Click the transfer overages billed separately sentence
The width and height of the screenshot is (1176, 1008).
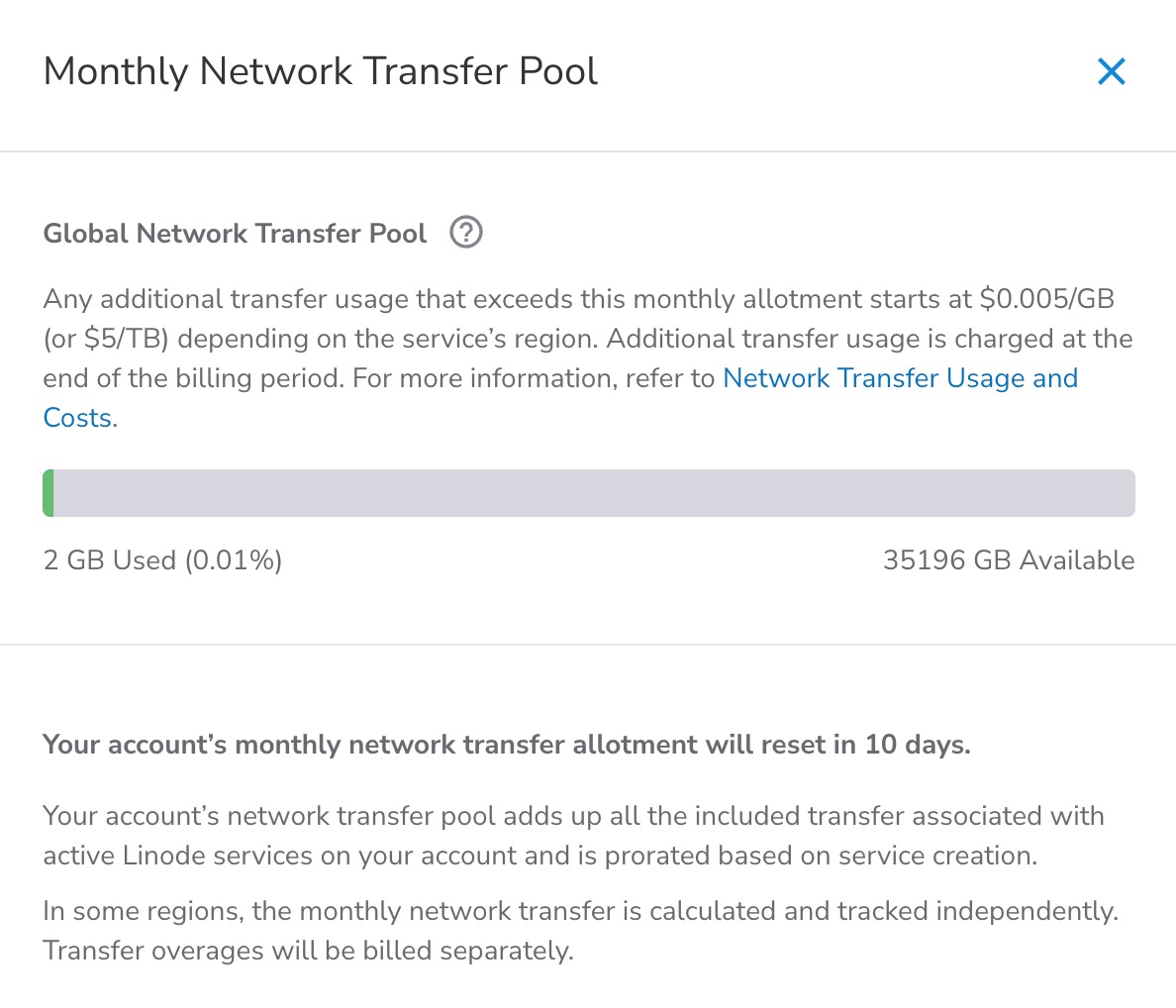point(308,951)
